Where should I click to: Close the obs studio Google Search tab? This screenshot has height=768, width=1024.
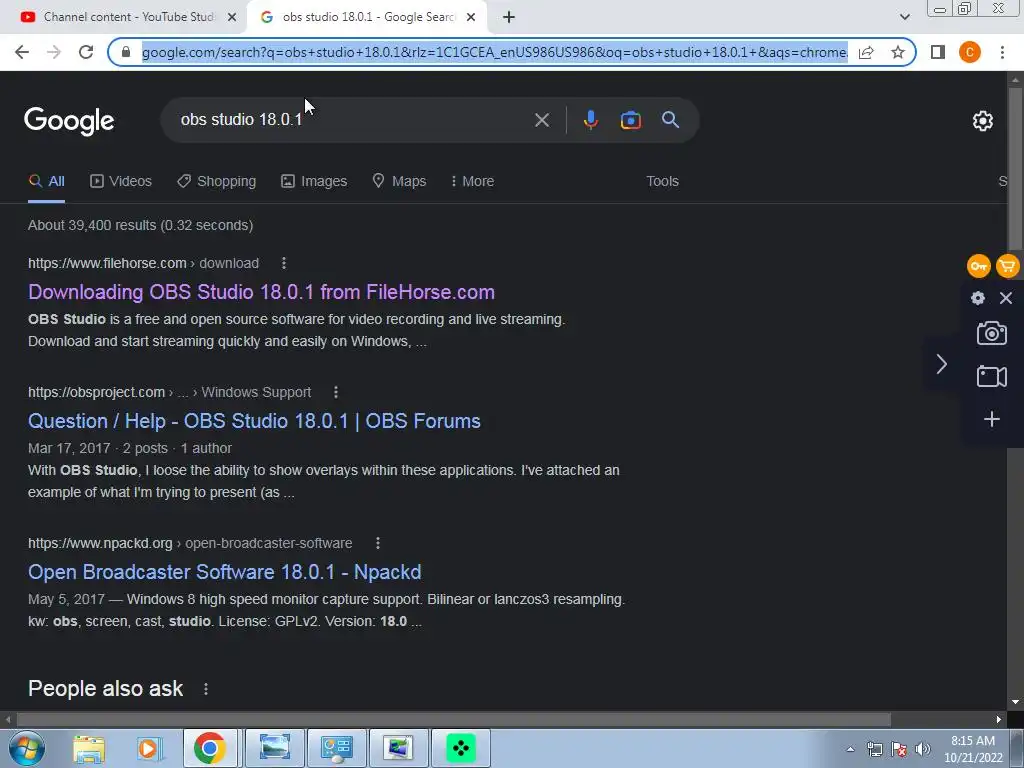coord(471,17)
